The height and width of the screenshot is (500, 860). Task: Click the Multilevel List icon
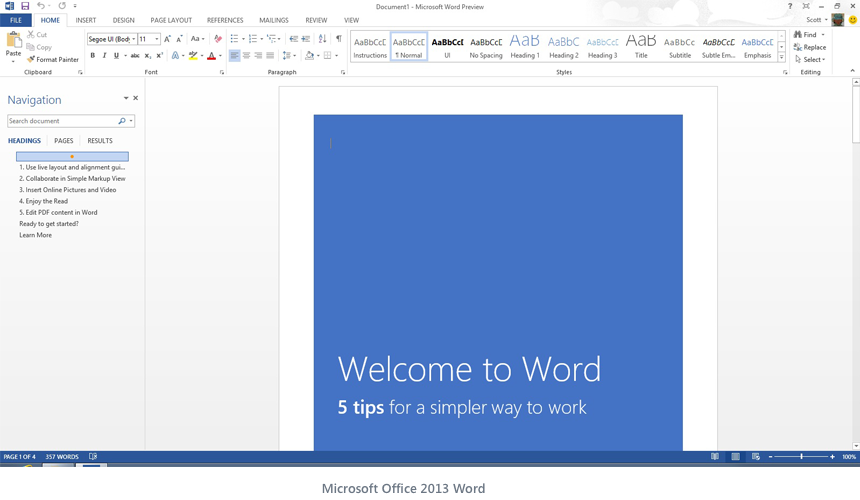point(271,39)
